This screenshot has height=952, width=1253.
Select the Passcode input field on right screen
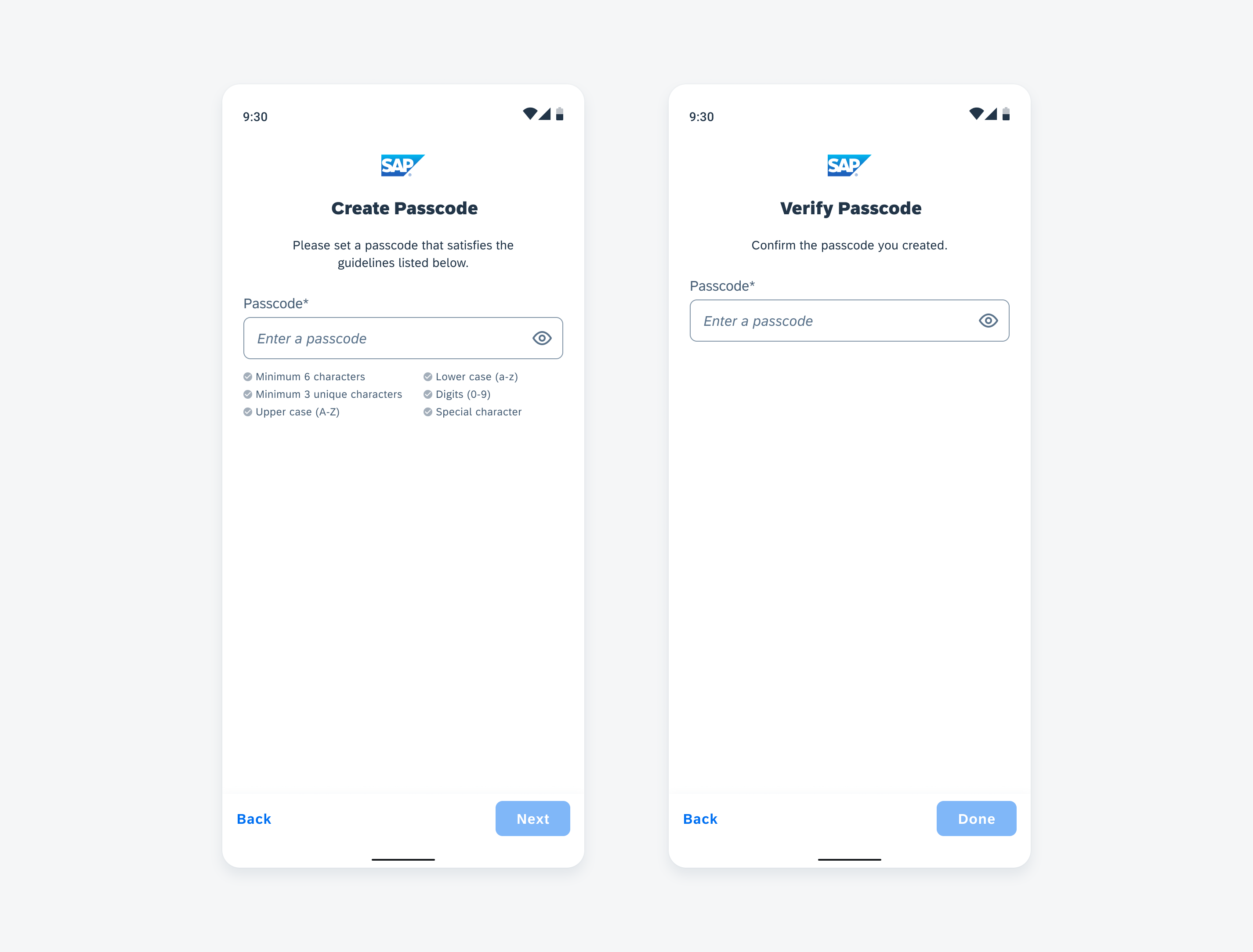click(x=849, y=320)
